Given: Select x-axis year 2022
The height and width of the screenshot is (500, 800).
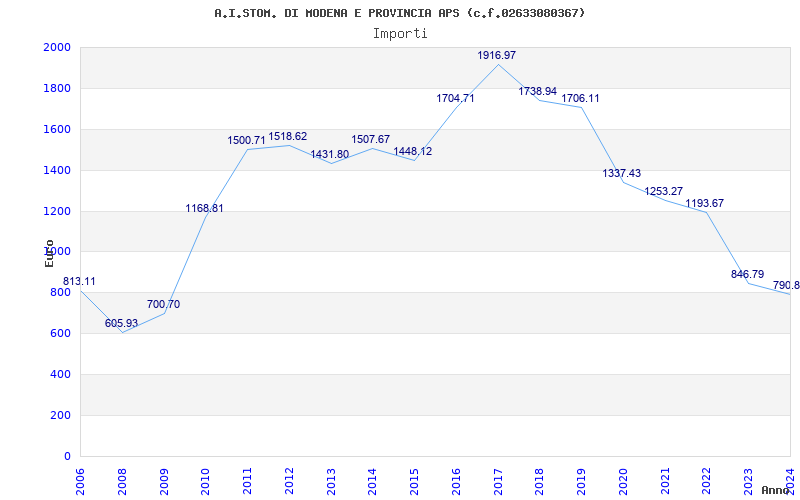Looking at the screenshot, I should point(707,482).
